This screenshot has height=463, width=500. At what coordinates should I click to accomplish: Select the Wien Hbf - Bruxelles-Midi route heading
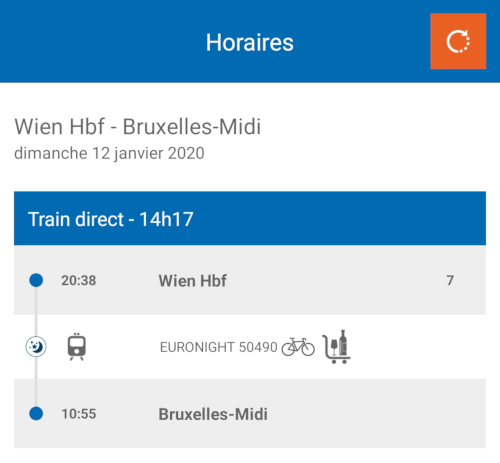tap(138, 127)
